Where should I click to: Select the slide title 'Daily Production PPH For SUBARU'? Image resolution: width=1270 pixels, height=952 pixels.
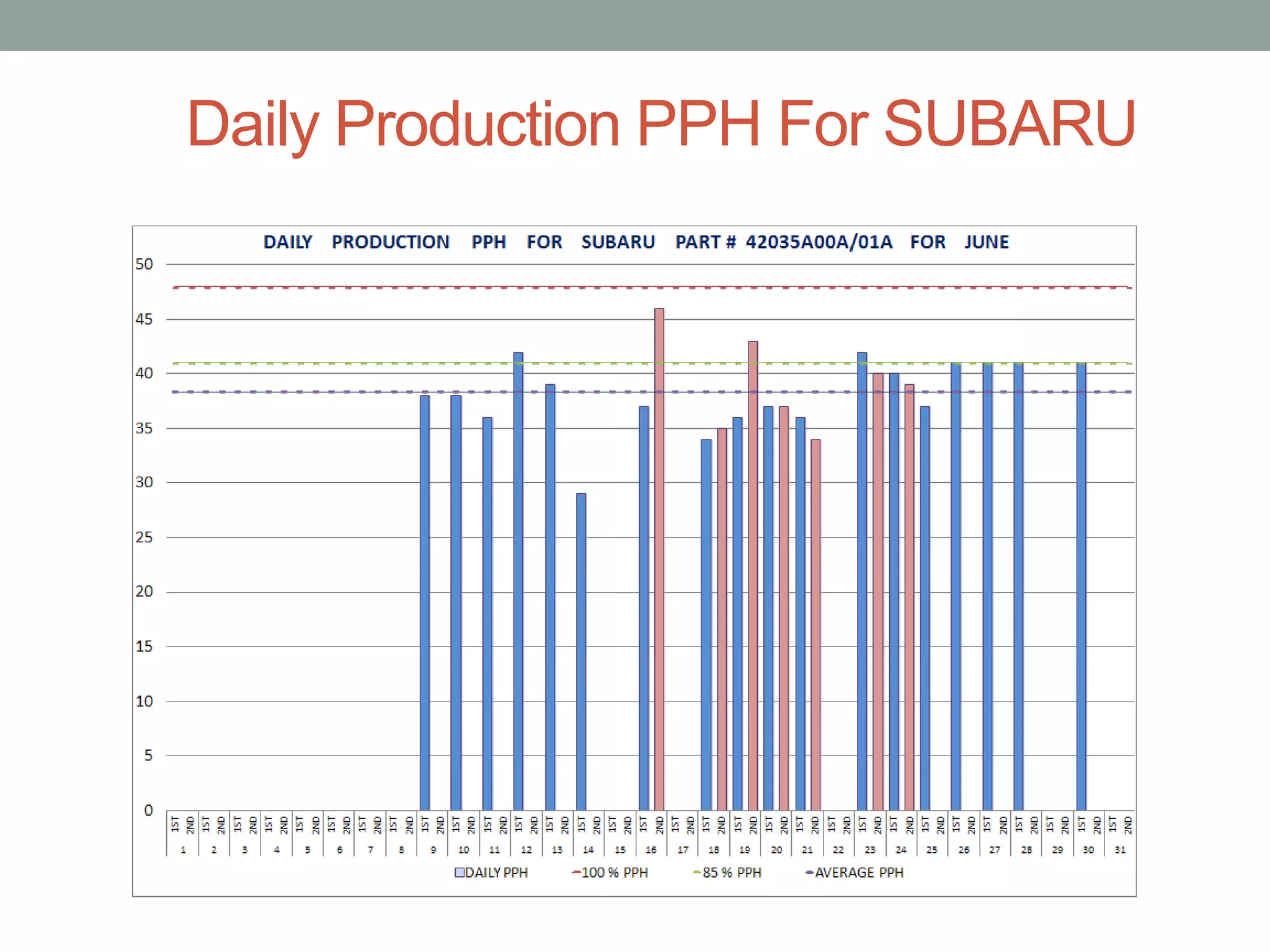pos(661,125)
